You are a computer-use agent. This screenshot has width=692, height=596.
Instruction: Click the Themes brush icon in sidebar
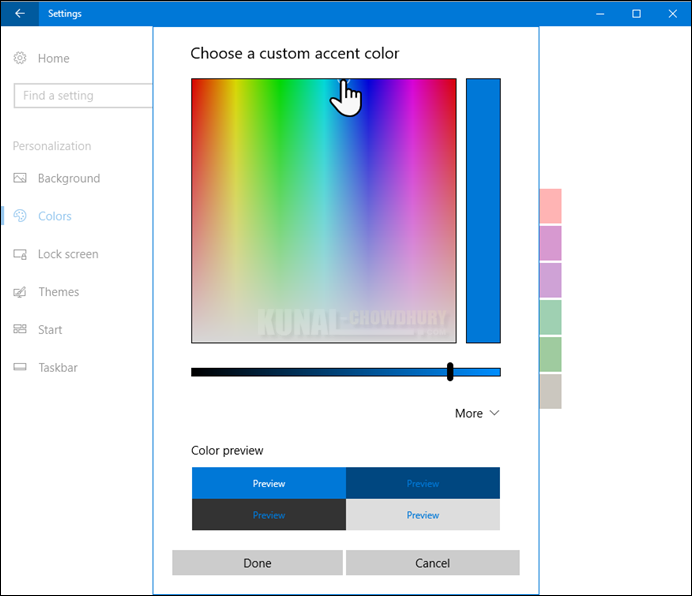tap(20, 292)
